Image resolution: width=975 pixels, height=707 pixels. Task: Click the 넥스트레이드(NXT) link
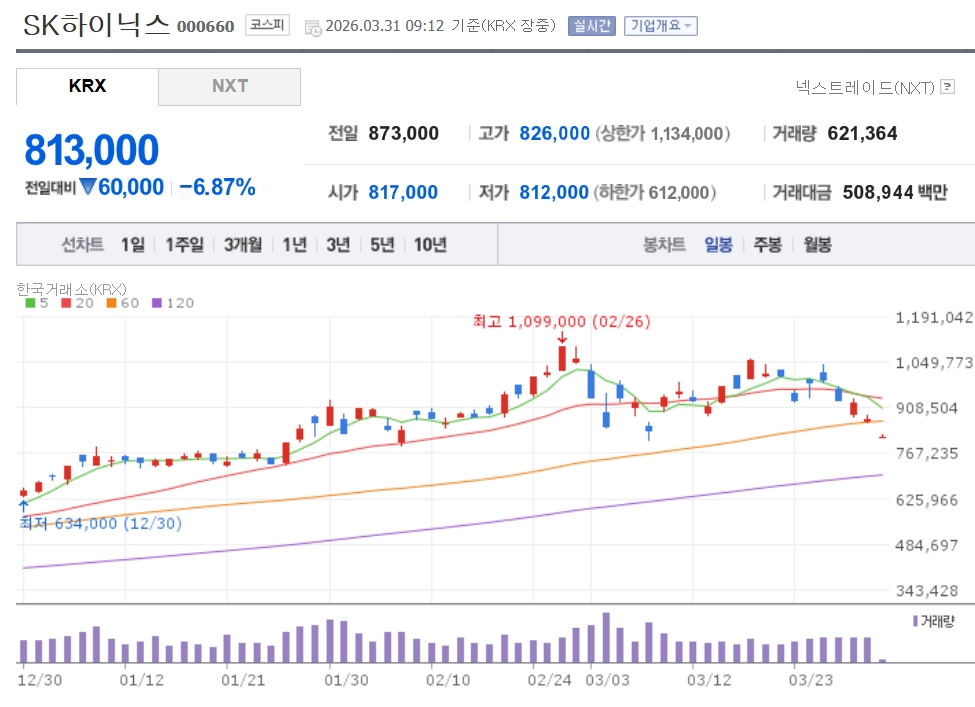click(x=864, y=88)
